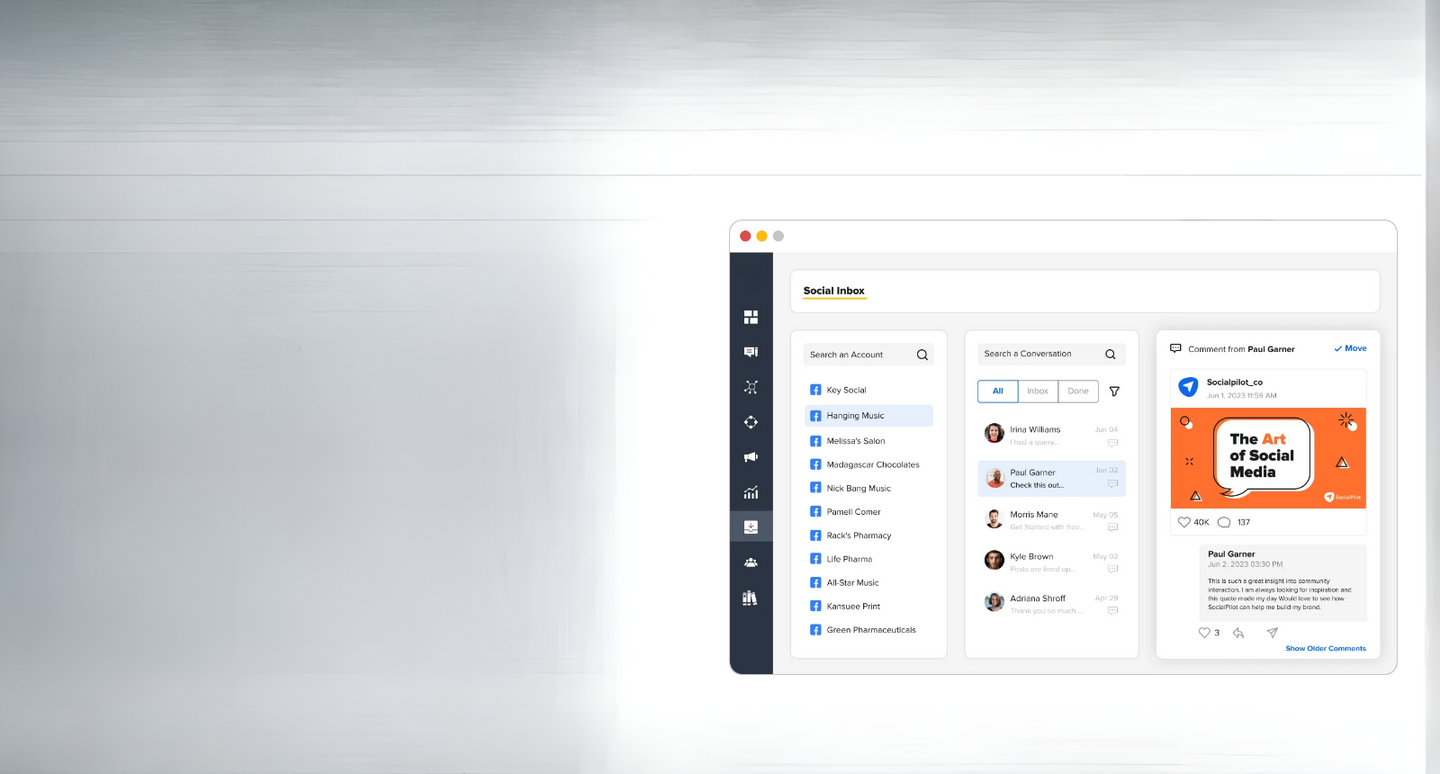
Task: Open the content library books icon
Action: click(750, 598)
